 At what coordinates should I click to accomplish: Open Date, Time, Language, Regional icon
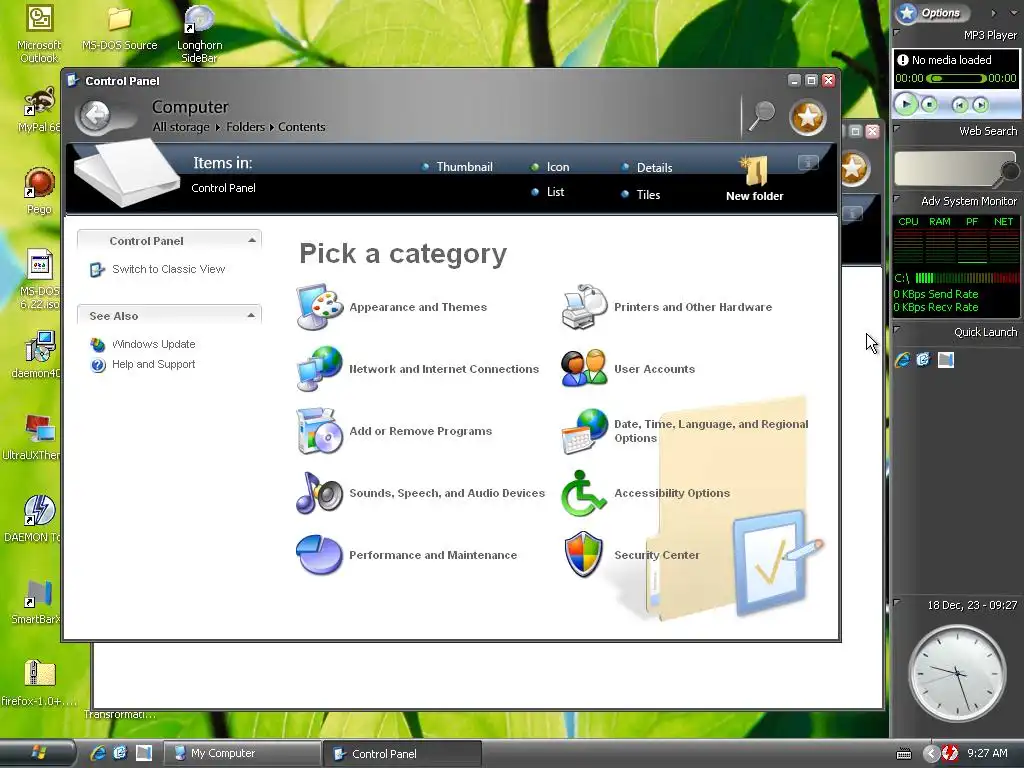coord(584,431)
